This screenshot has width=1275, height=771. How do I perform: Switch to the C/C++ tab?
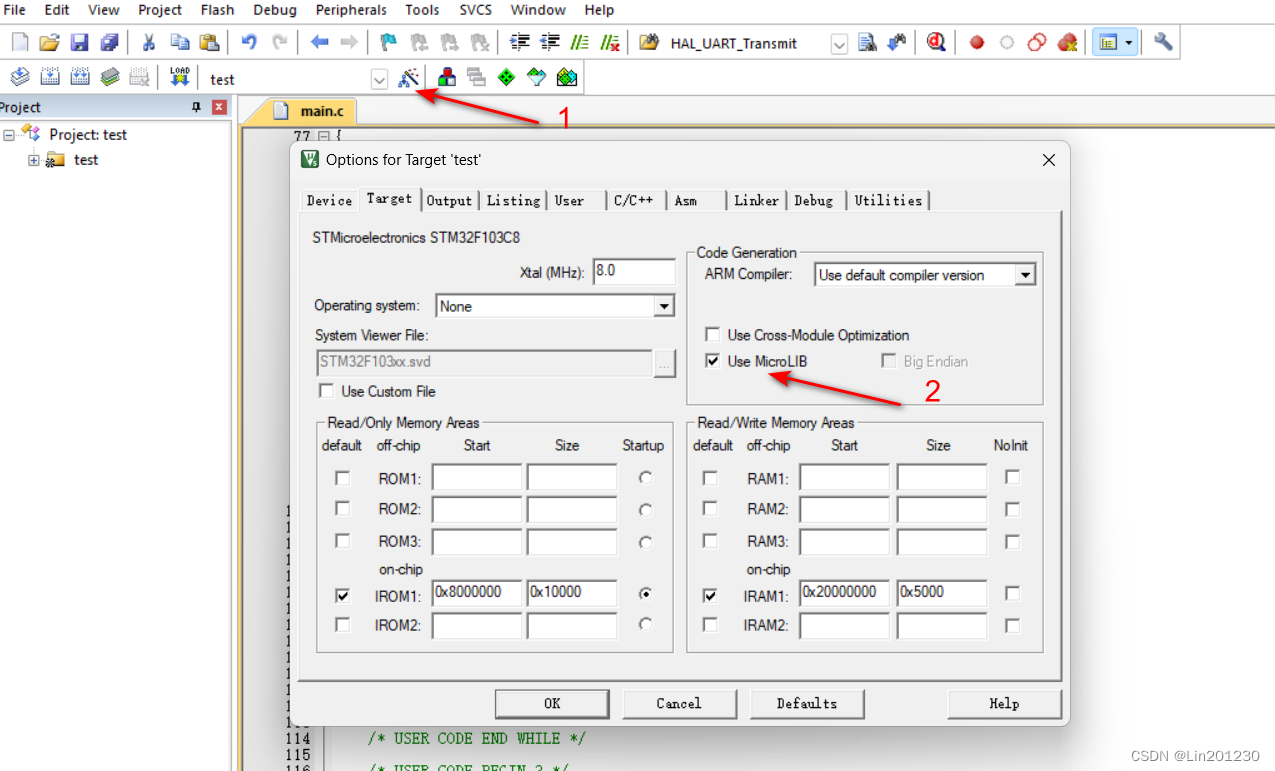[x=634, y=201]
